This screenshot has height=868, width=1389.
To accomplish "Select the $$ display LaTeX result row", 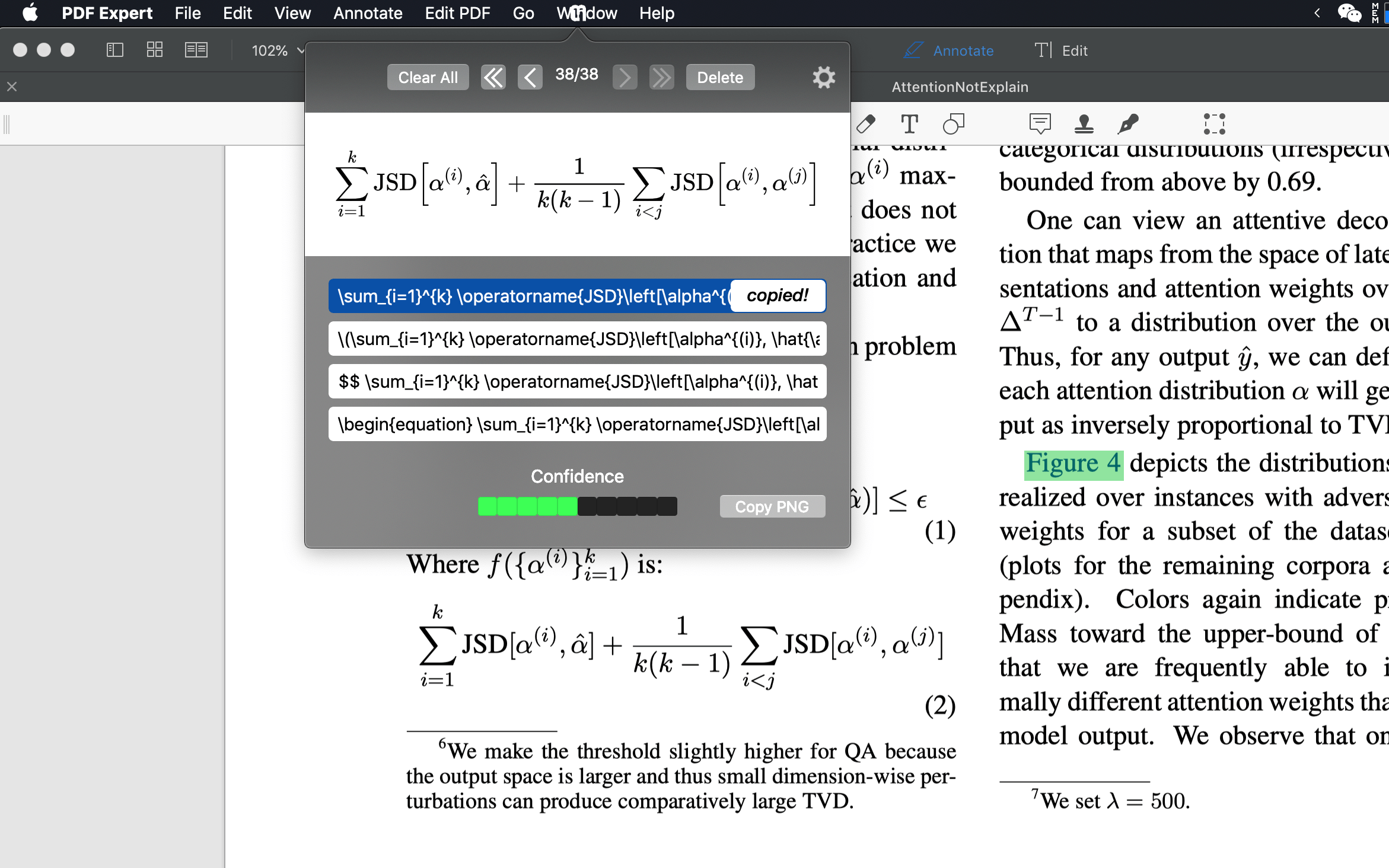I will [577, 381].
